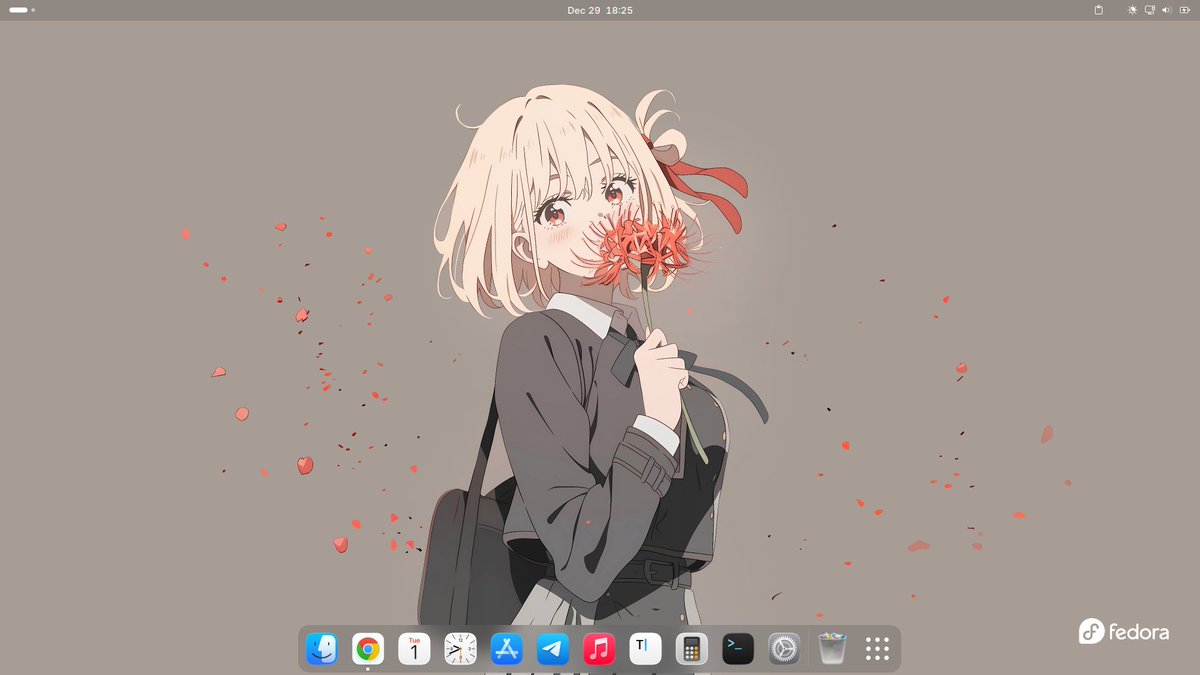
Task: Open System Settings gear in dock
Action: point(784,649)
